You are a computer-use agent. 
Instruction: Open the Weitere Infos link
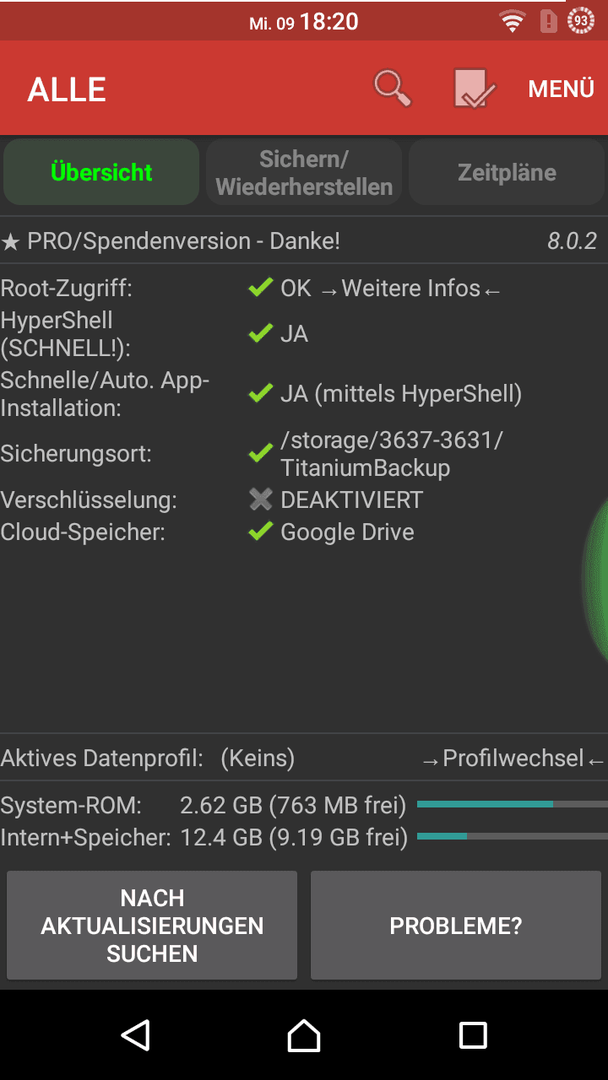tap(410, 289)
